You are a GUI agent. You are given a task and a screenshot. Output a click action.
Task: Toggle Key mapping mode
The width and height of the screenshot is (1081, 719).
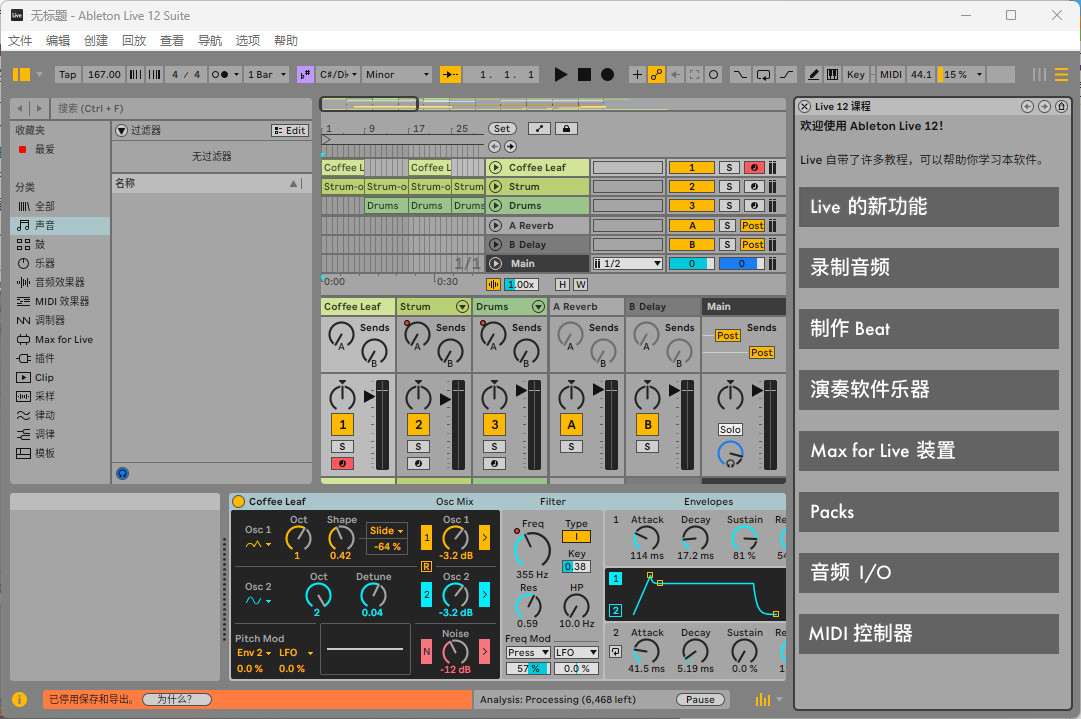tap(856, 74)
